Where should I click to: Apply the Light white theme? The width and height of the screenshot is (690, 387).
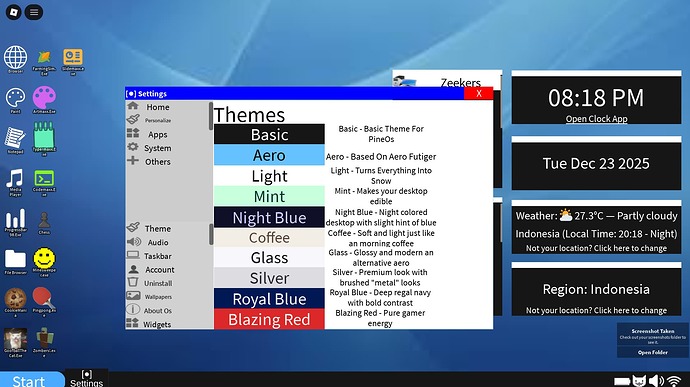(x=269, y=176)
